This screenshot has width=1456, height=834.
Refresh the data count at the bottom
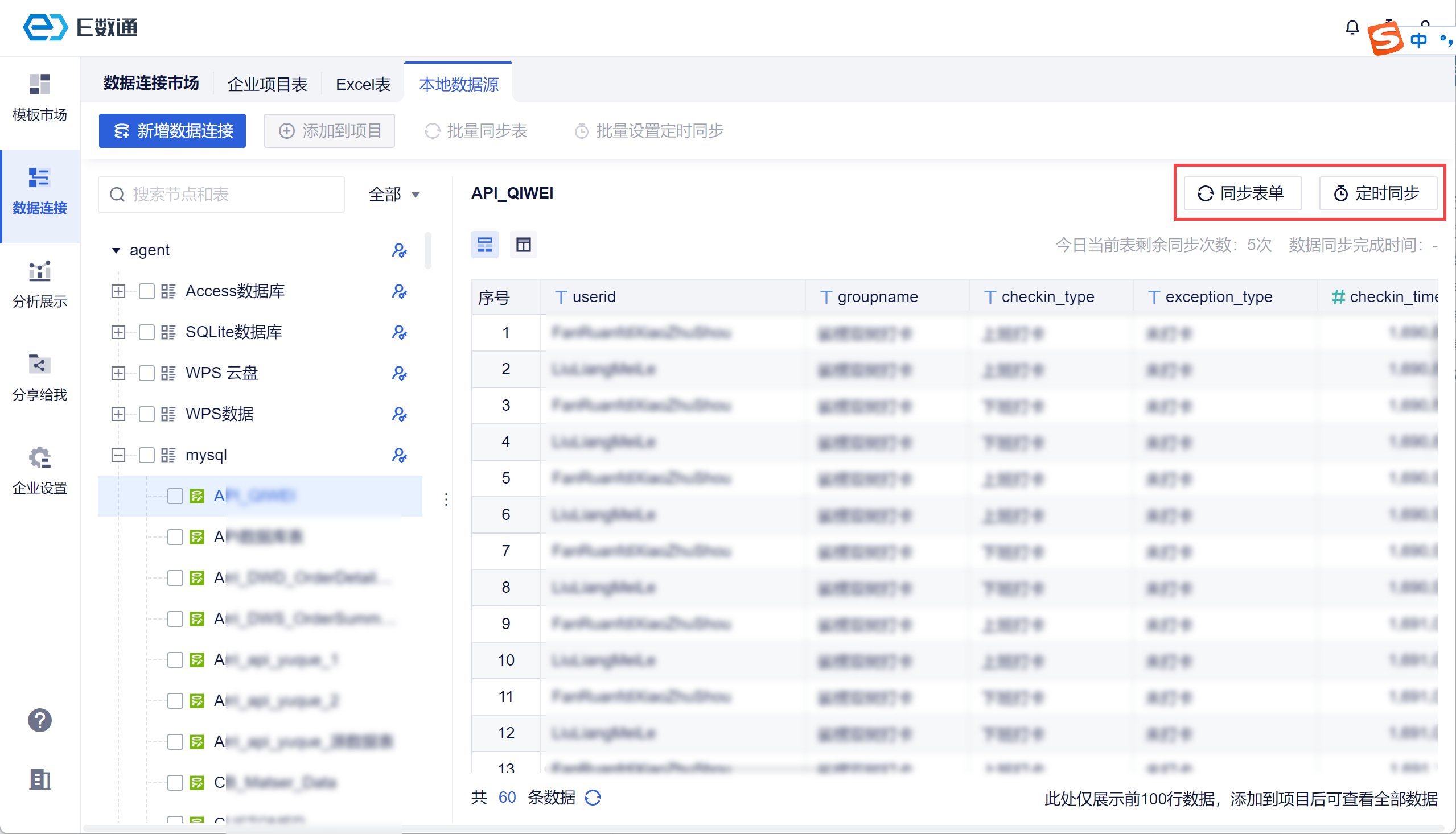click(x=593, y=798)
